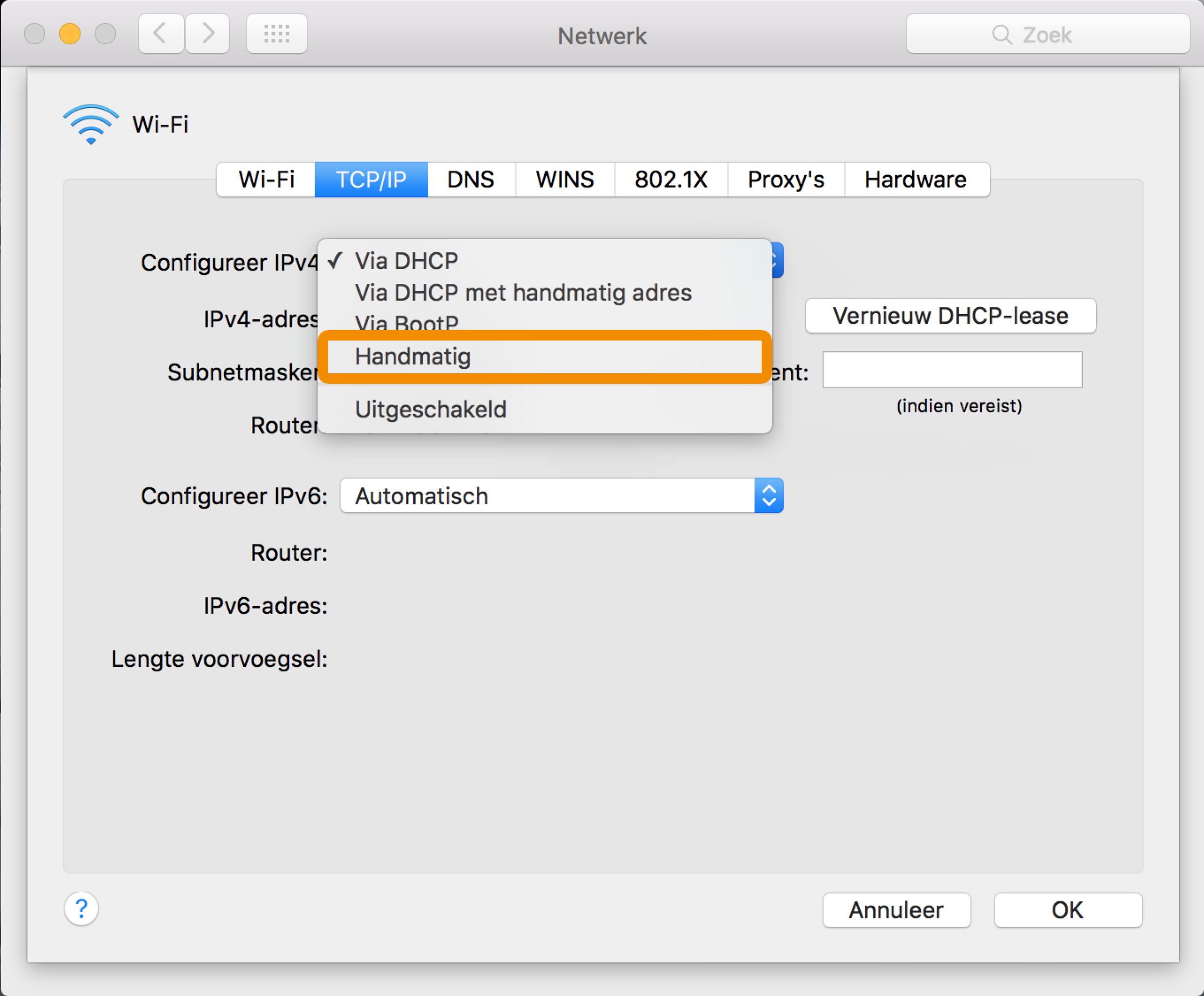Show all preferences grid icon
This screenshot has width=1204, height=996.
click(x=276, y=34)
